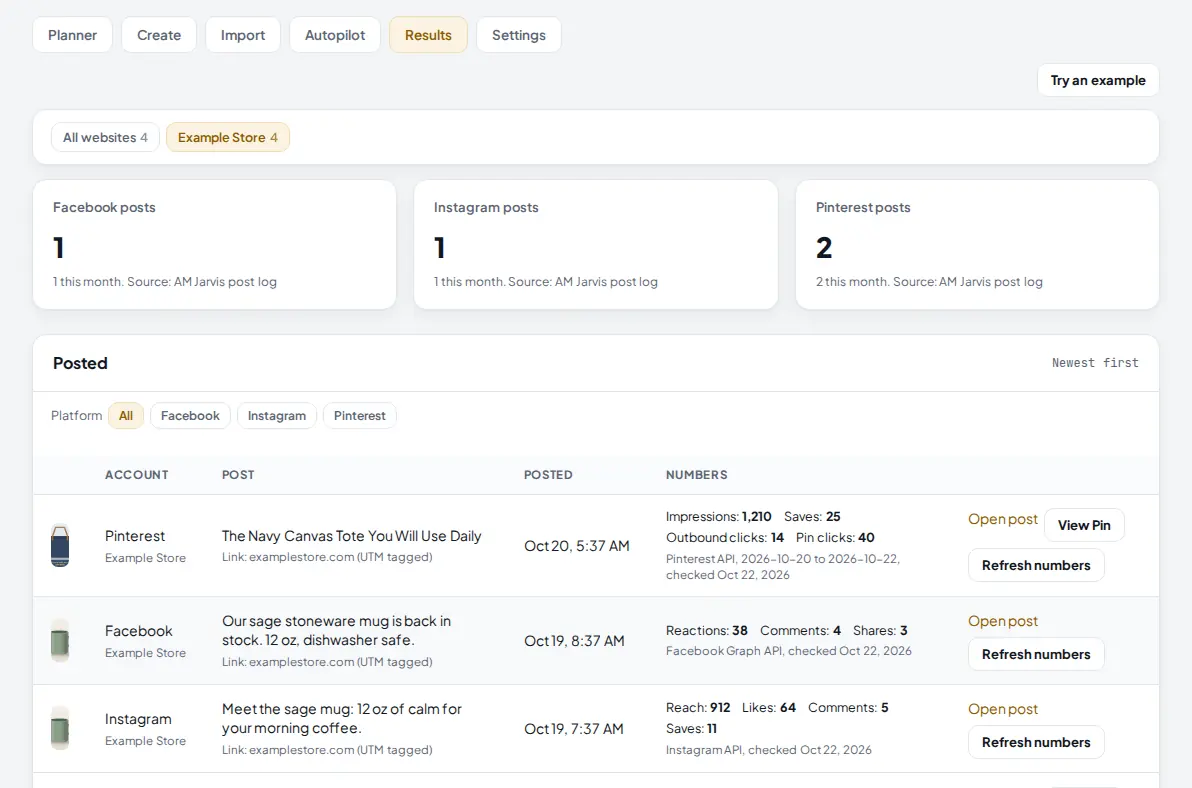This screenshot has height=788, width=1192.
Task: Click the 'Impressions: 1,210' value
Action: pos(718,517)
